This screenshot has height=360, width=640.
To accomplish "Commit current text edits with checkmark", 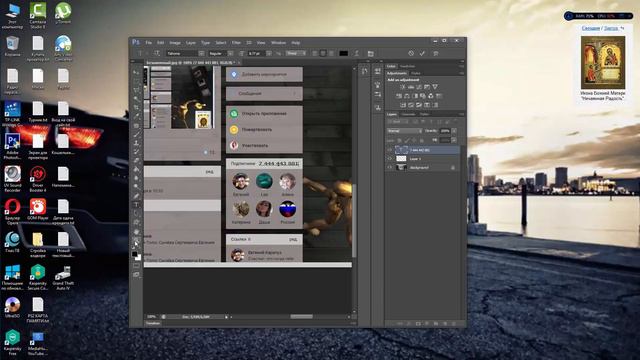I will [x=422, y=53].
